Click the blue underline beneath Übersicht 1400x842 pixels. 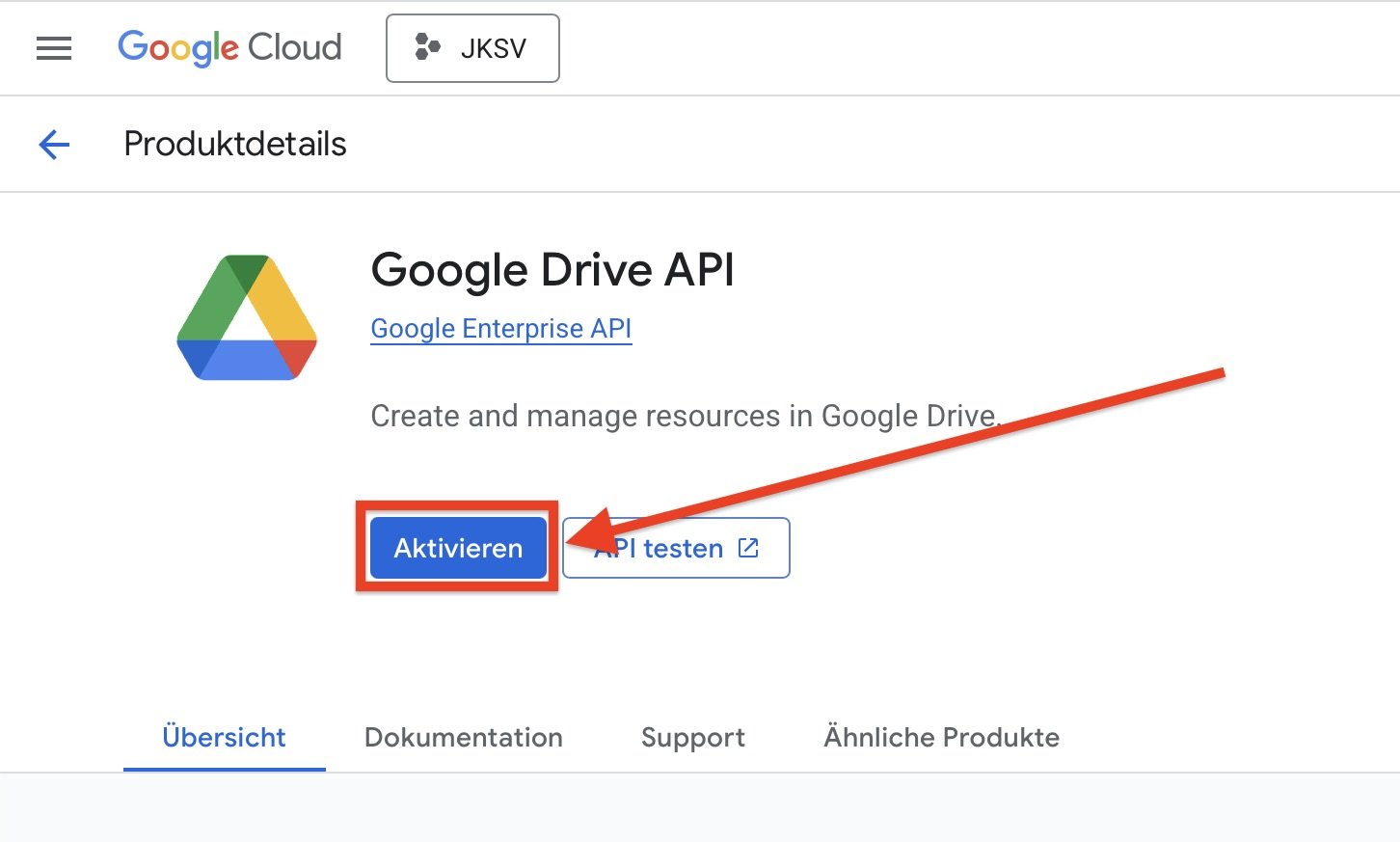224,769
